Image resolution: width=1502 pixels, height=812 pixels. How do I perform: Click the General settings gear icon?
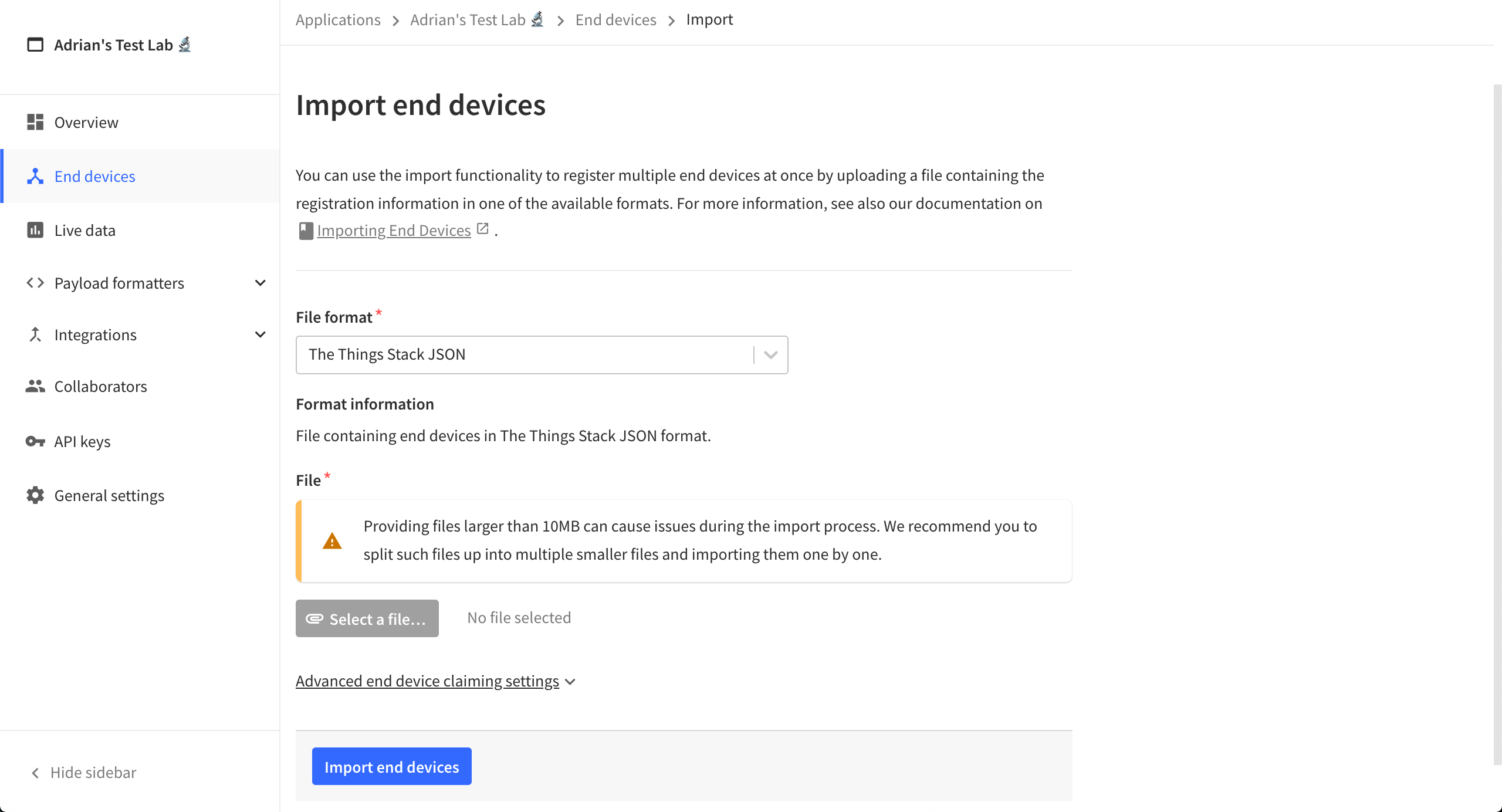point(35,495)
